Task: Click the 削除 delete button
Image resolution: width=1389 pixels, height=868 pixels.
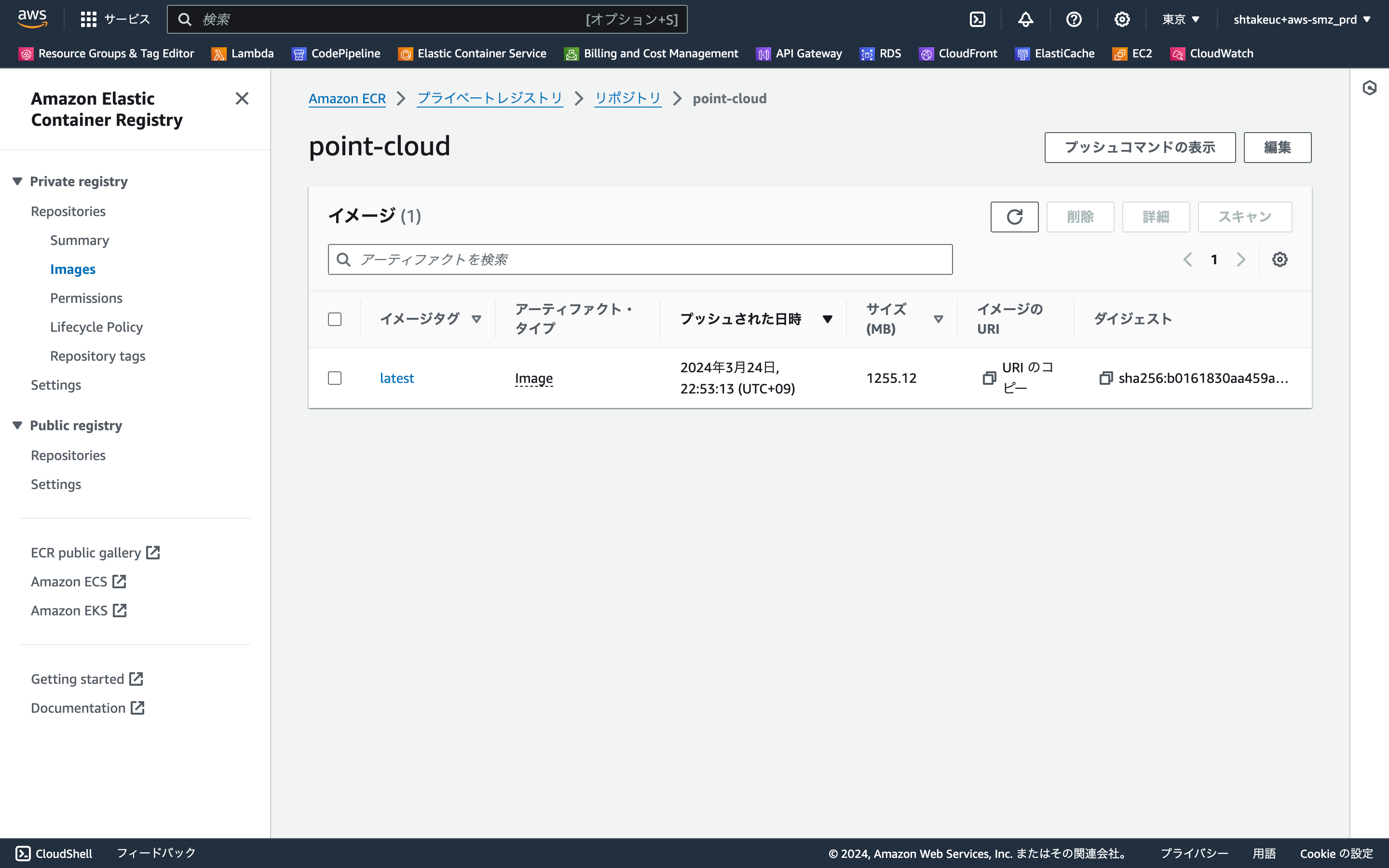Action: 1080,217
